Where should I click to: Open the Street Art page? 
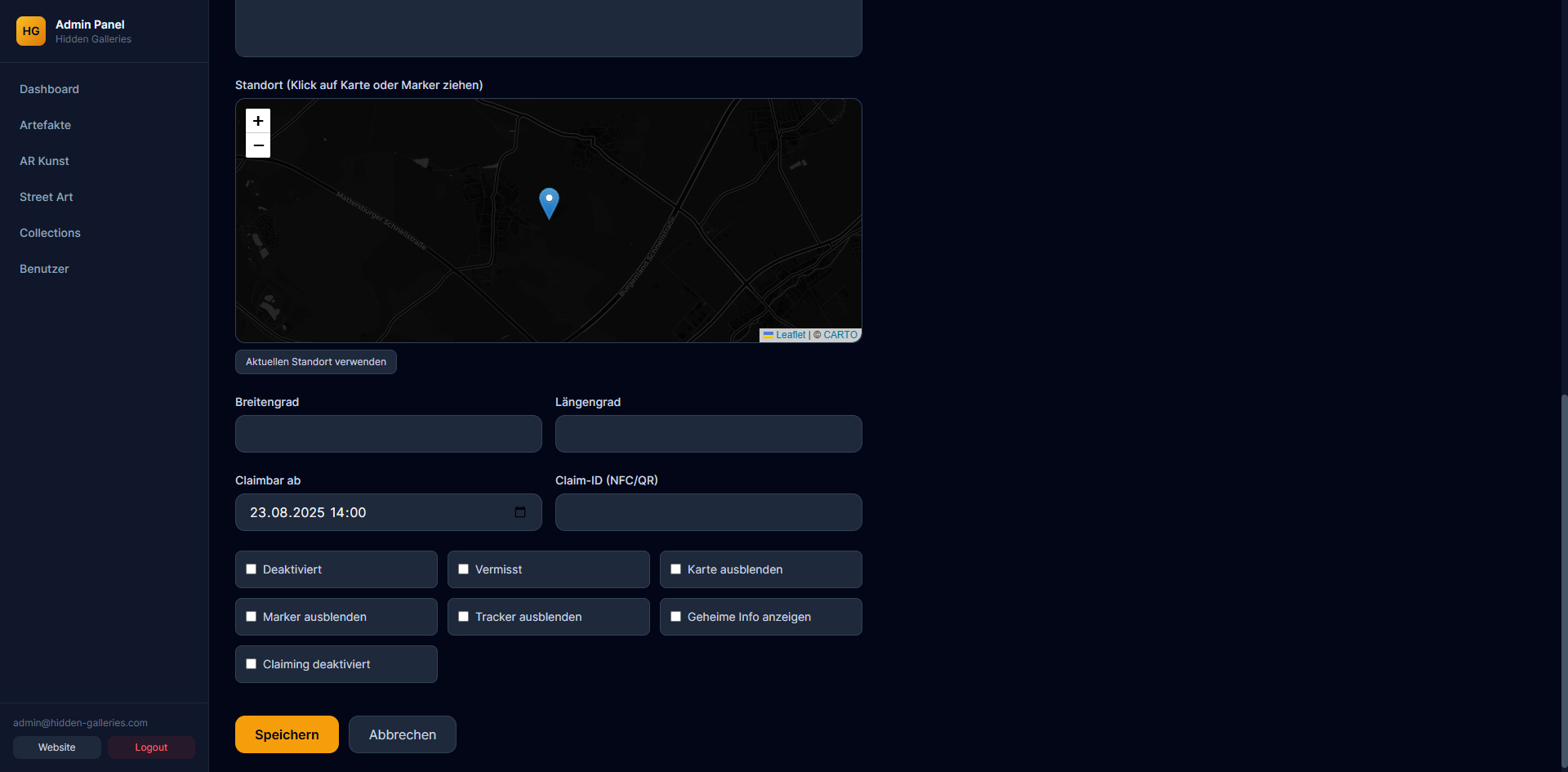pyautogui.click(x=47, y=197)
